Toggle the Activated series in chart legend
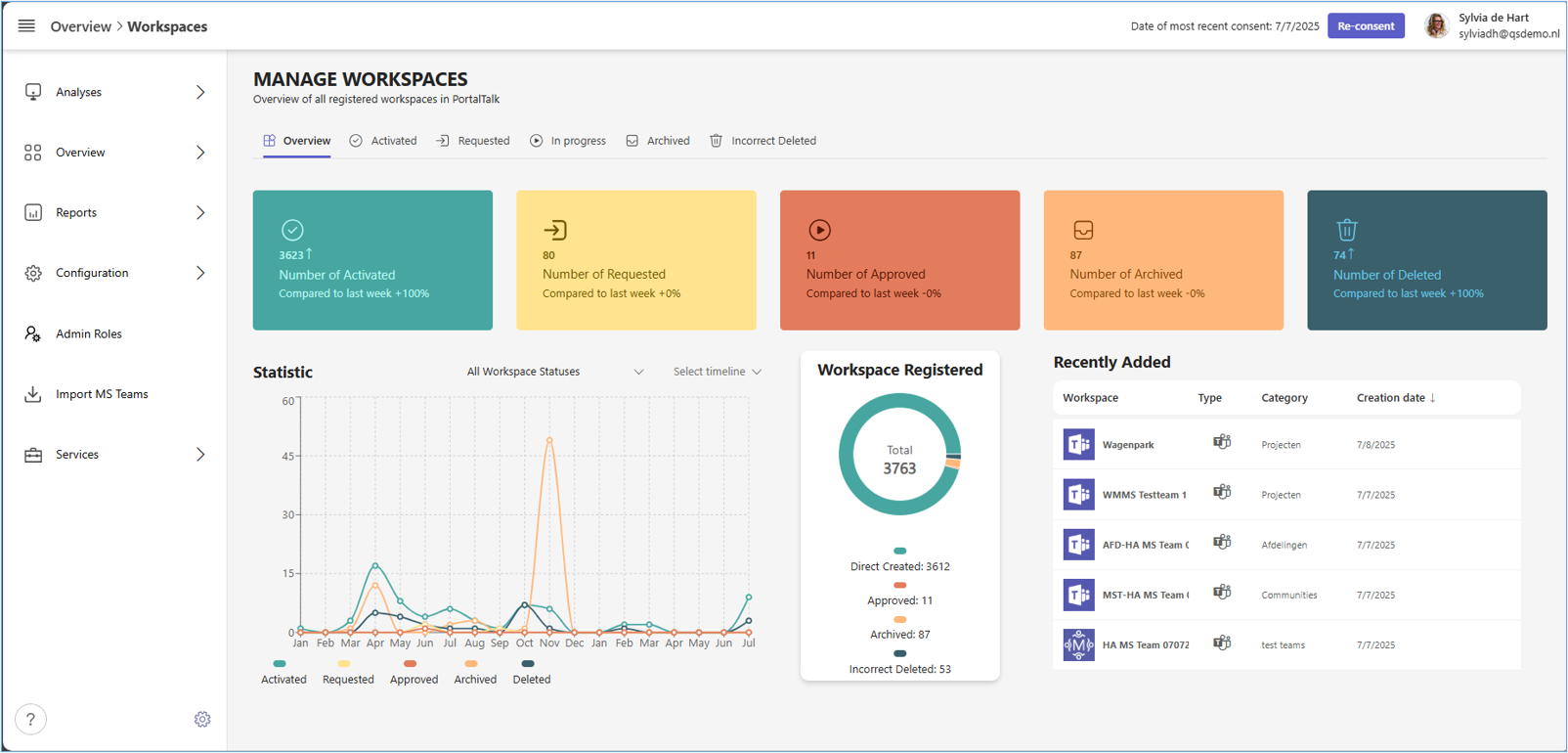Screen dimensions: 1568x753 283,673
